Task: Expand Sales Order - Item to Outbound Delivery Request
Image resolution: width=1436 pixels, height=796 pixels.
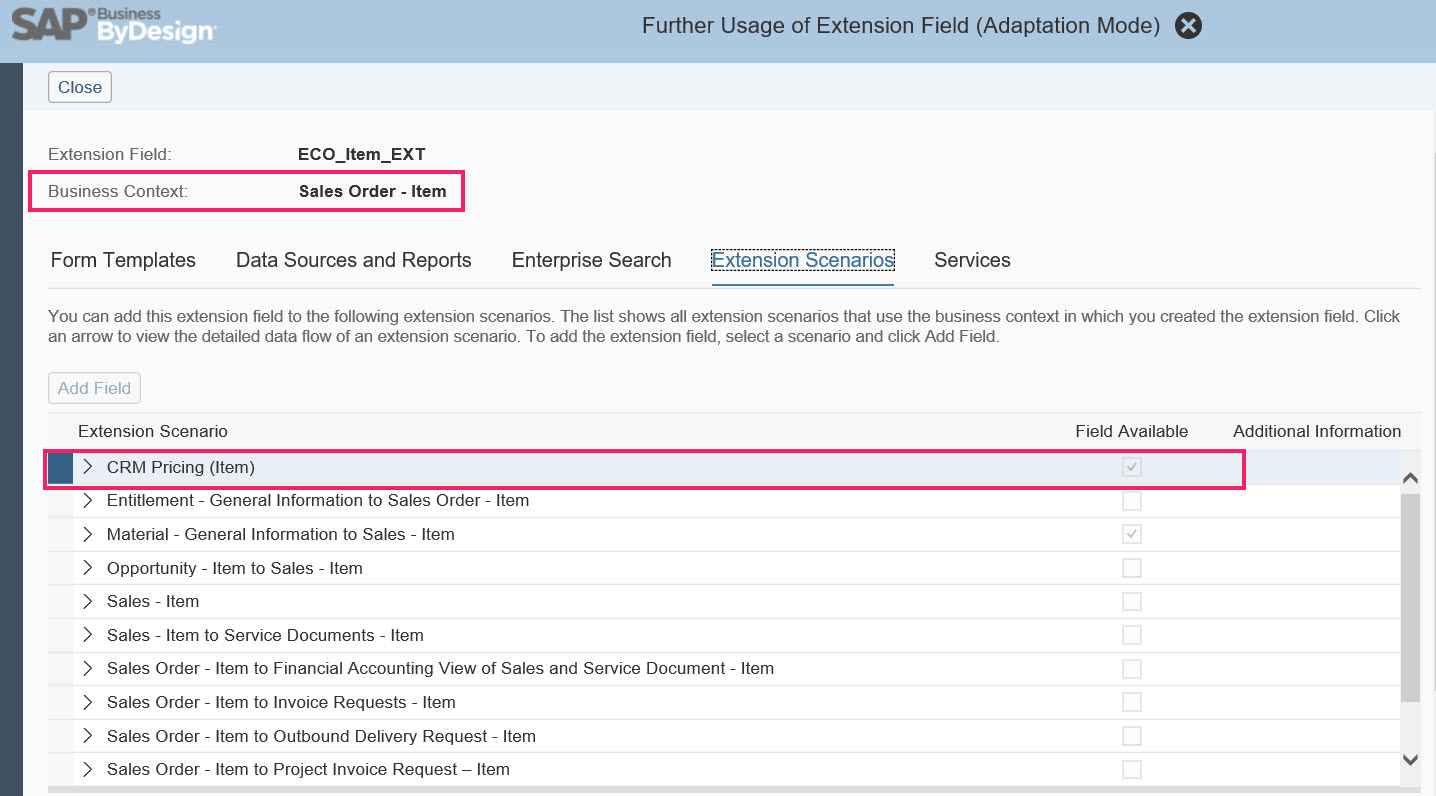Action: tap(88, 736)
